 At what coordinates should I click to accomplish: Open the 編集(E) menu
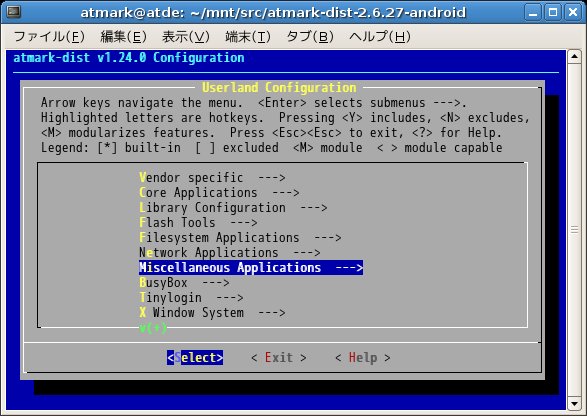[x=124, y=37]
